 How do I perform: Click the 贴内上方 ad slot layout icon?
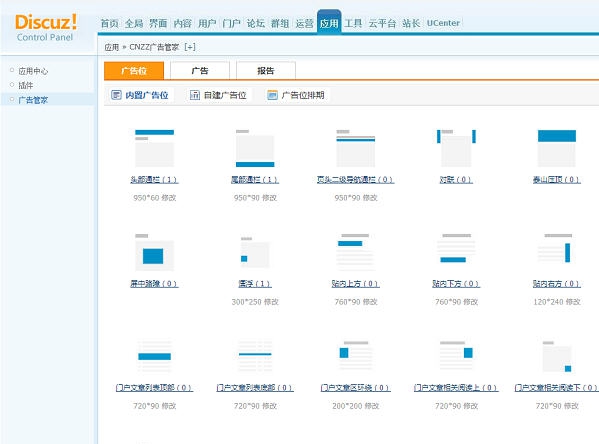pos(356,252)
